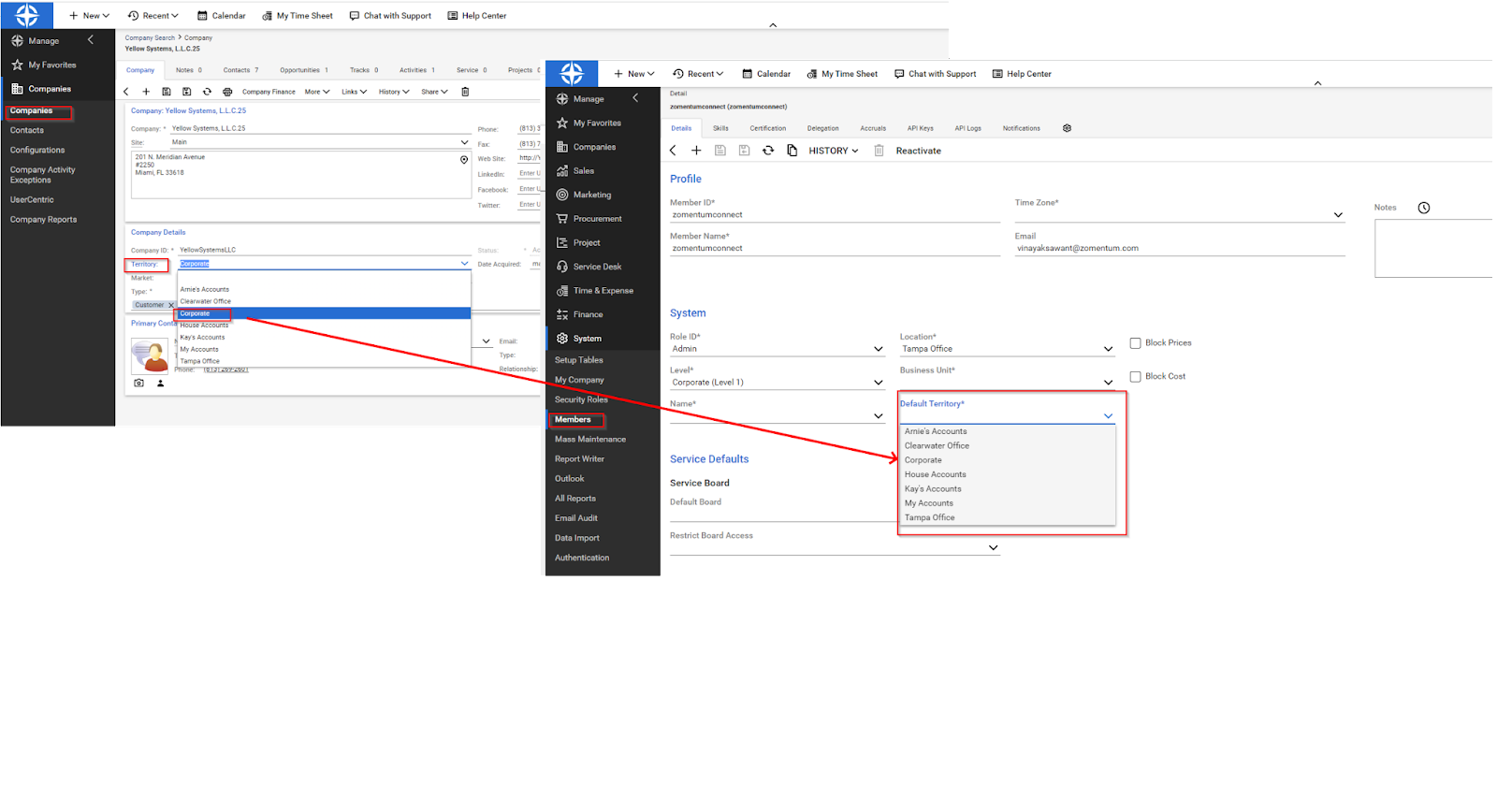Image resolution: width=1497 pixels, height=812 pixels.
Task: Click the Member Name input field
Action: [835, 249]
